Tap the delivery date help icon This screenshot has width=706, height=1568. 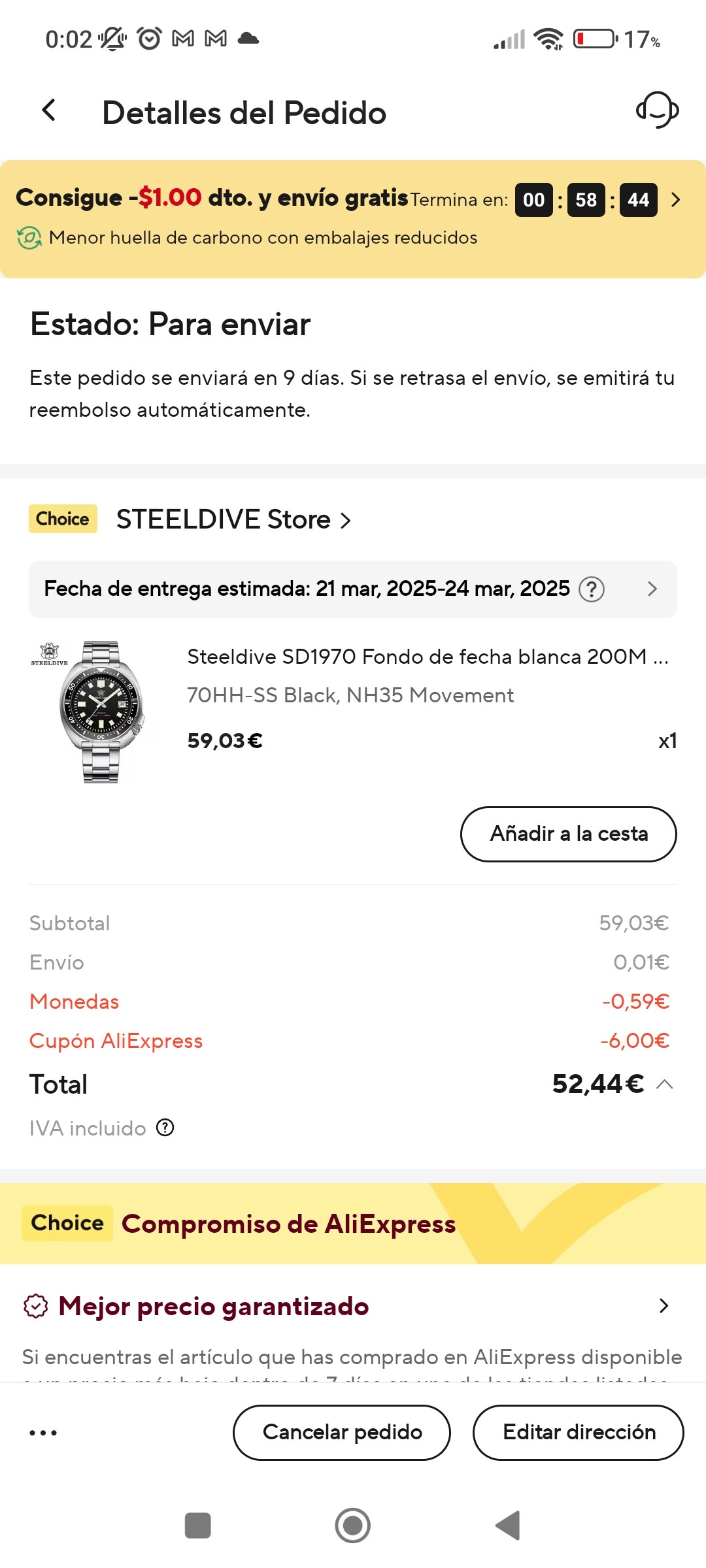pos(592,589)
